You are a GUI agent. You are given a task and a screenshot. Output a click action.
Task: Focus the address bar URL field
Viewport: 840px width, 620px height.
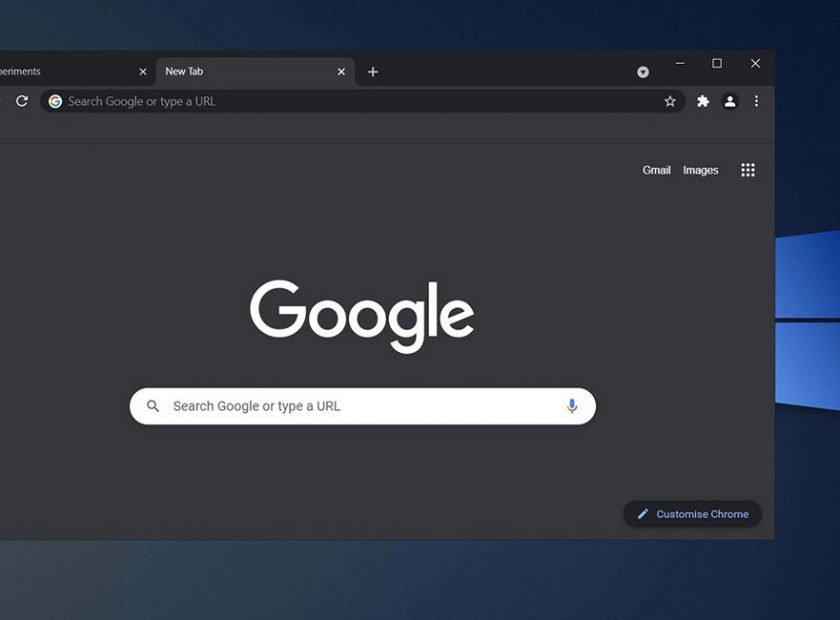tap(363, 101)
